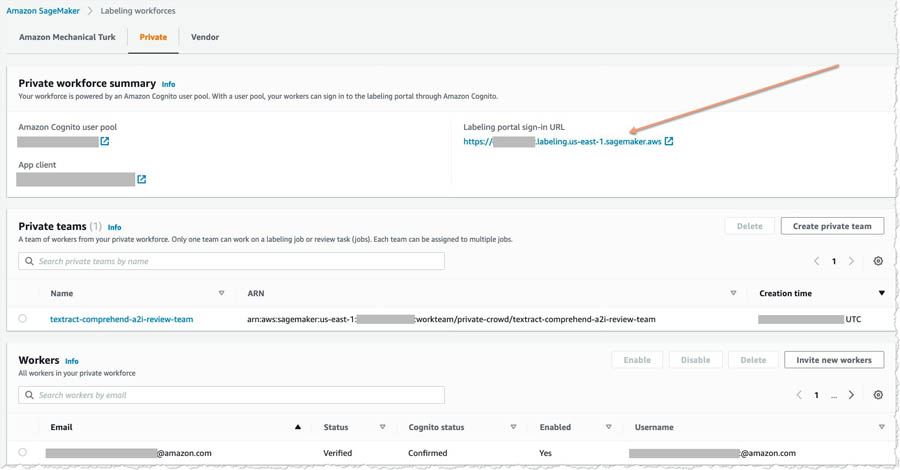Open textract-comprehend-a2i-review-team link
900x470 pixels.
tap(122, 319)
